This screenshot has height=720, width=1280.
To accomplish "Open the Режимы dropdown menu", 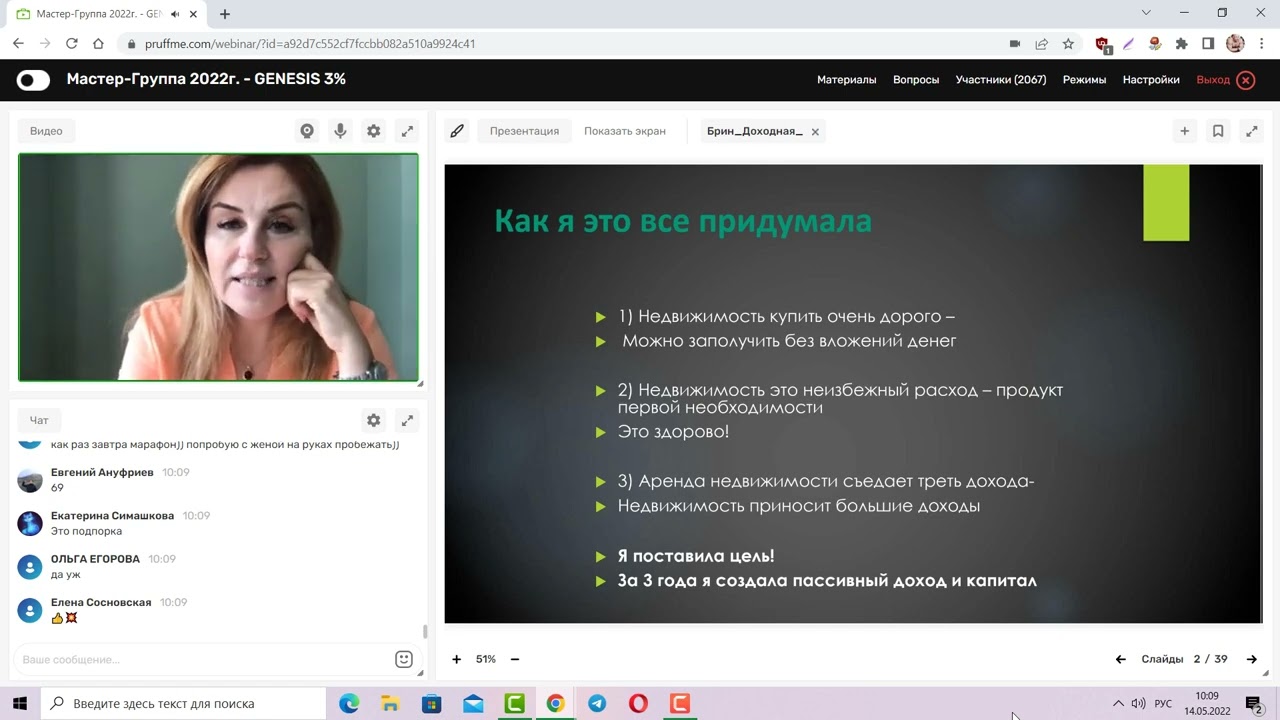I will click(x=1084, y=79).
